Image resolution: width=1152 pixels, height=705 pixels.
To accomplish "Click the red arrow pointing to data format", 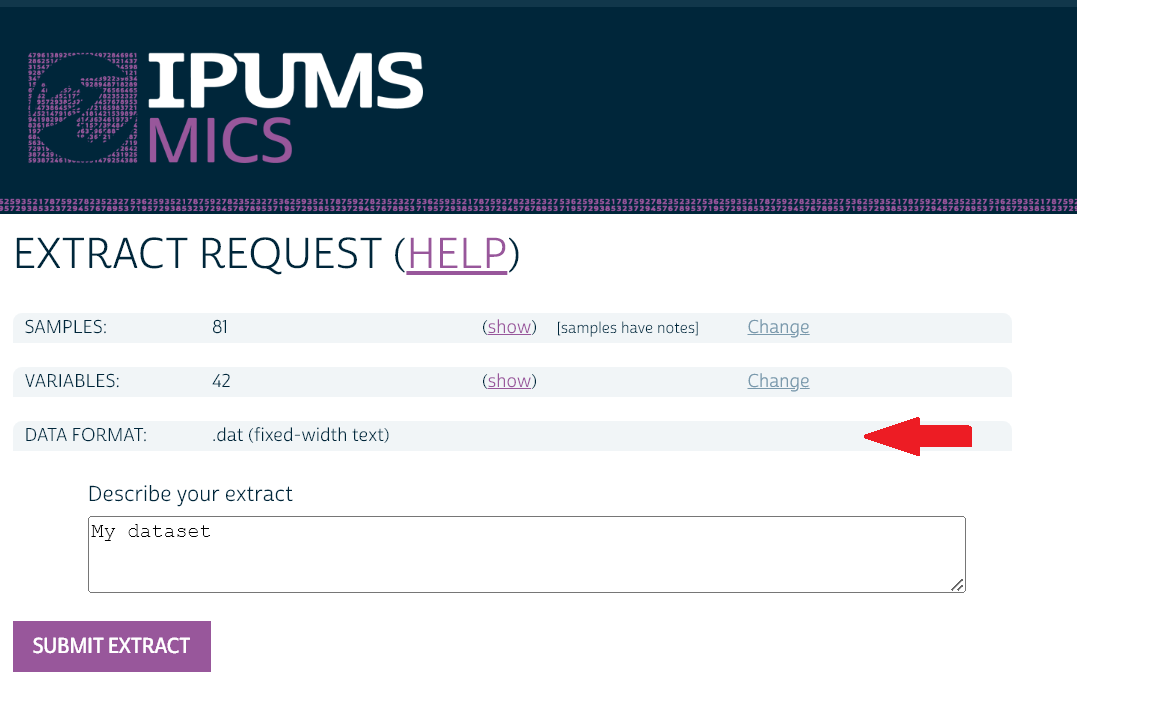I will [x=917, y=436].
